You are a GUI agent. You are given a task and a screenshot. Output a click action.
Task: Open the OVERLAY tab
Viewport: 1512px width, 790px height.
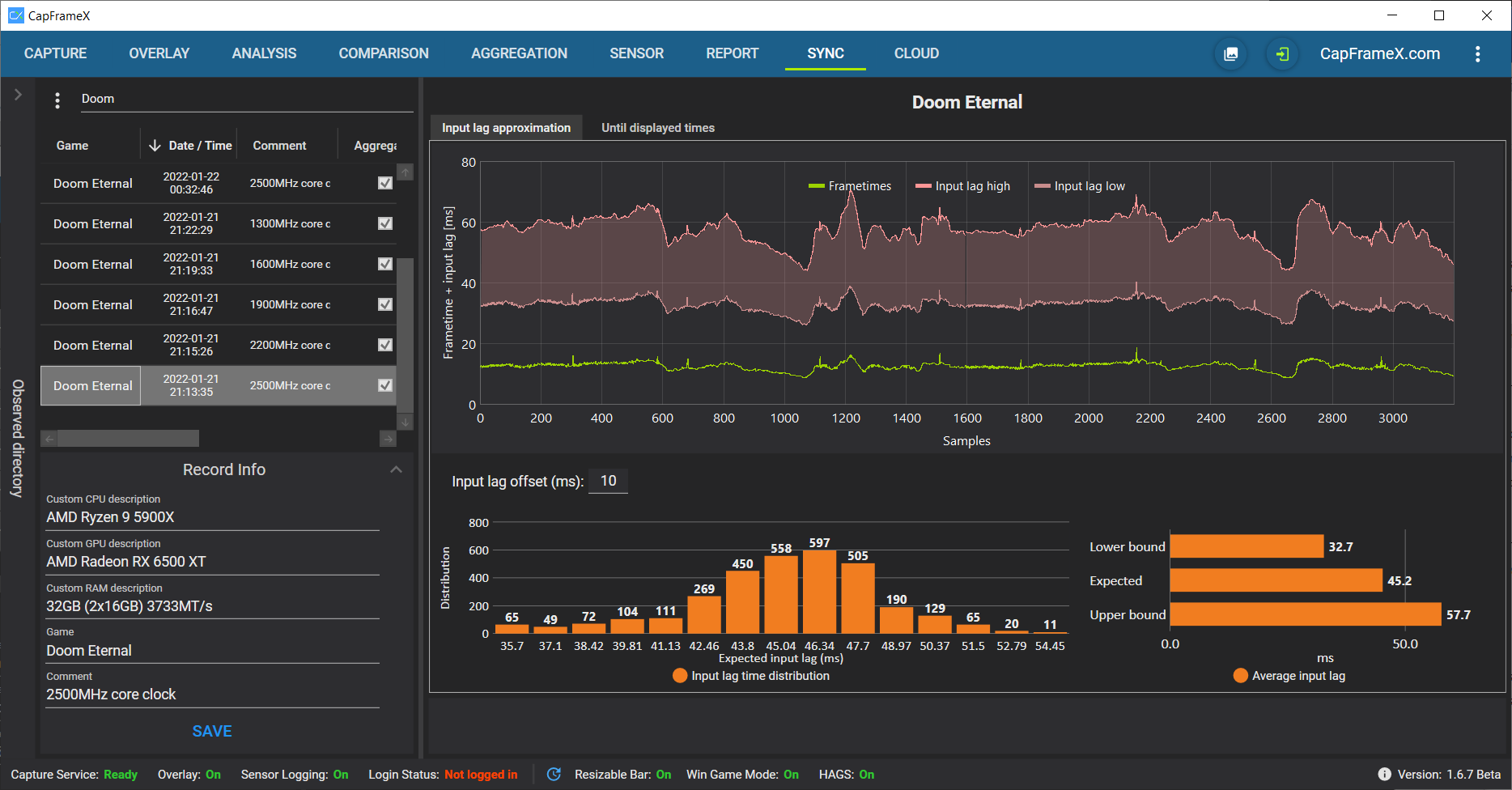point(159,53)
